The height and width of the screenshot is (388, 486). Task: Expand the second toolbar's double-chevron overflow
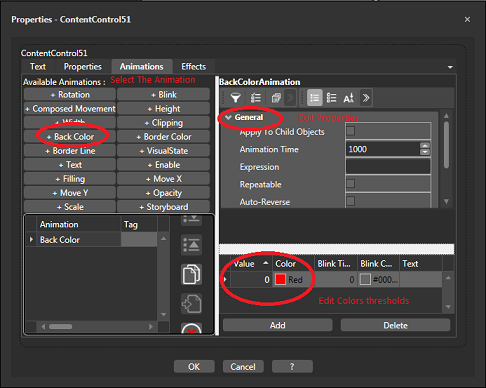pyautogui.click(x=366, y=98)
